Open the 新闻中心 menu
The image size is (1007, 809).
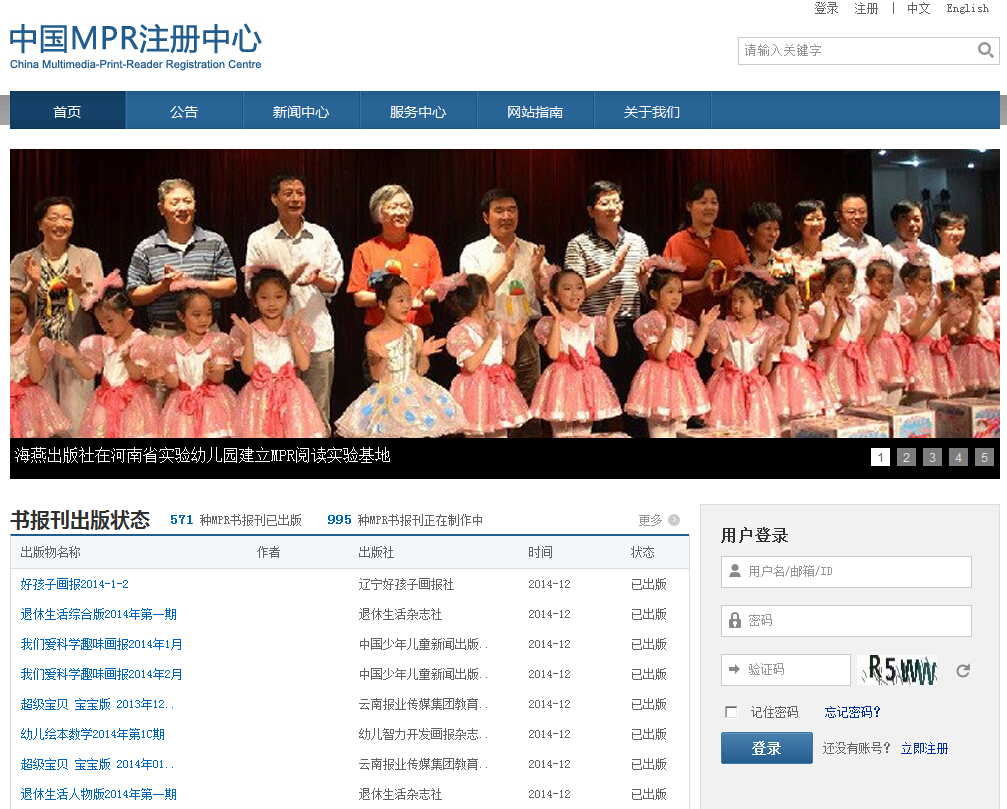pyautogui.click(x=301, y=112)
